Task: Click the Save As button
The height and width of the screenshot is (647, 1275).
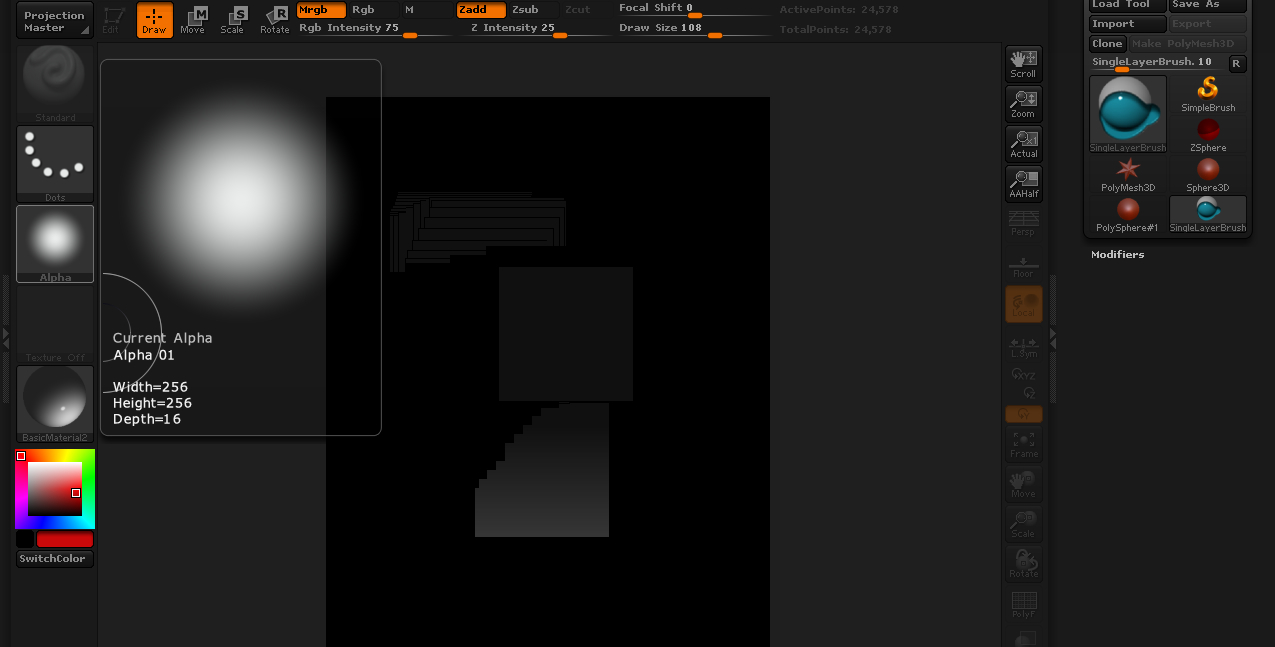Action: (x=1209, y=6)
